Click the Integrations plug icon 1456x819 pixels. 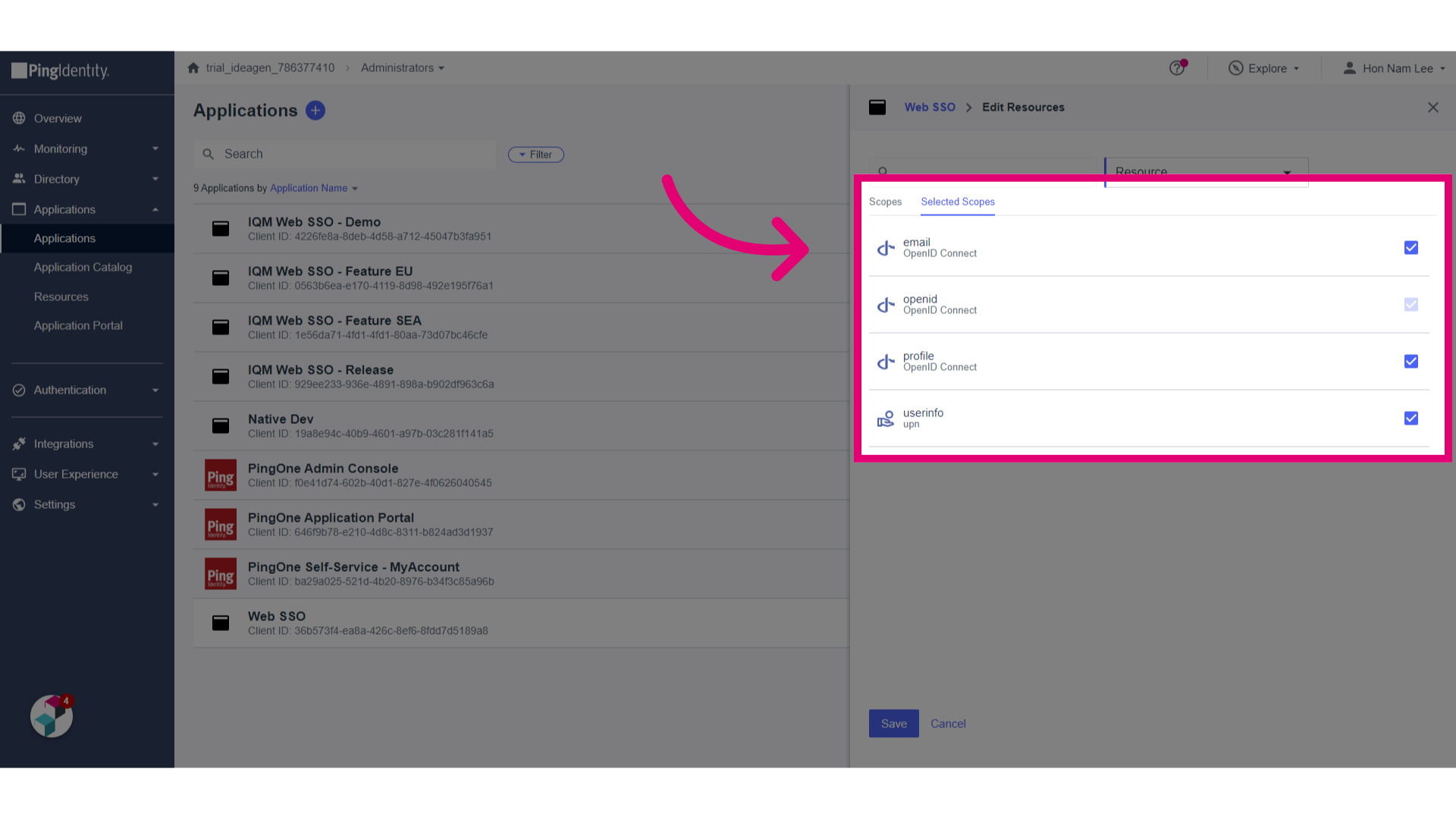tap(19, 444)
